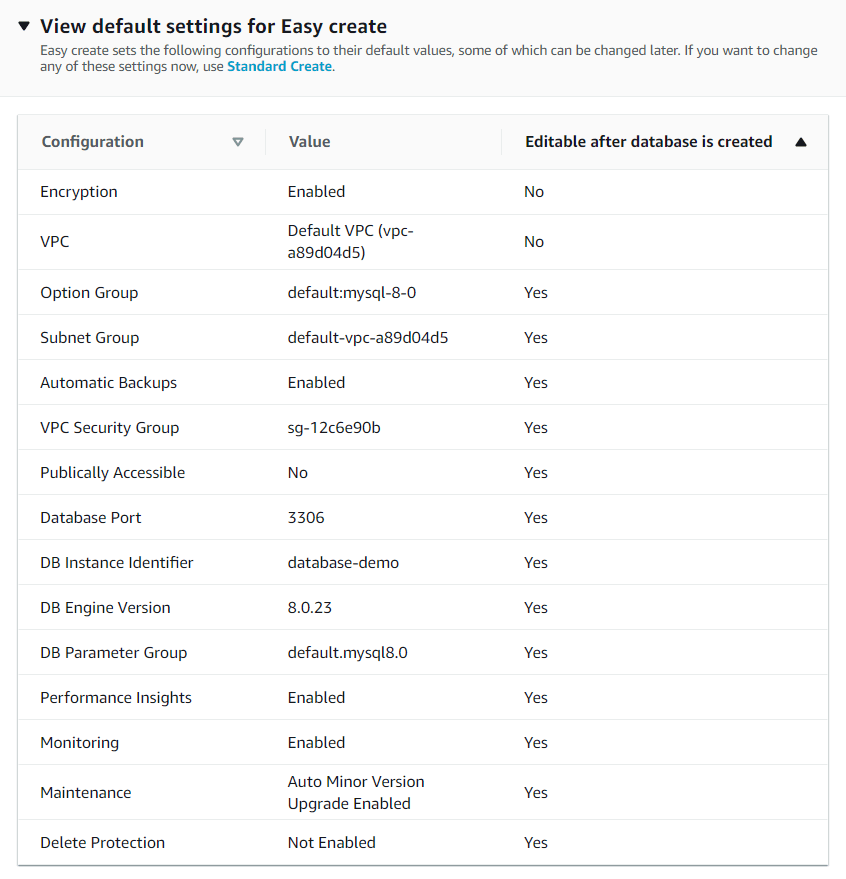Click the sg-12c6e90b security group value
This screenshot has height=879, width=846.
click(x=334, y=428)
